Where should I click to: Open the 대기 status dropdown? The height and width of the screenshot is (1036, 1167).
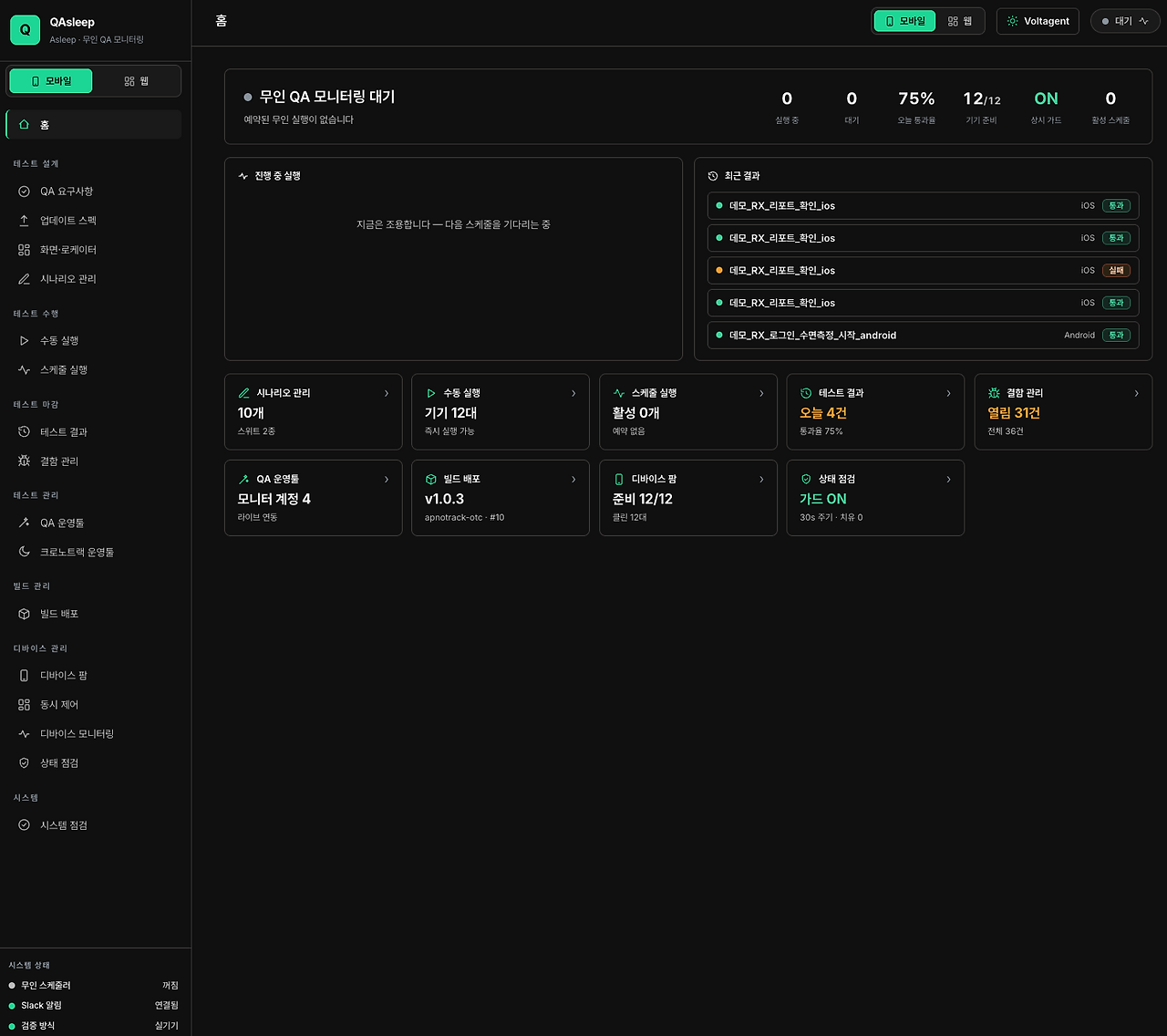1125,21
